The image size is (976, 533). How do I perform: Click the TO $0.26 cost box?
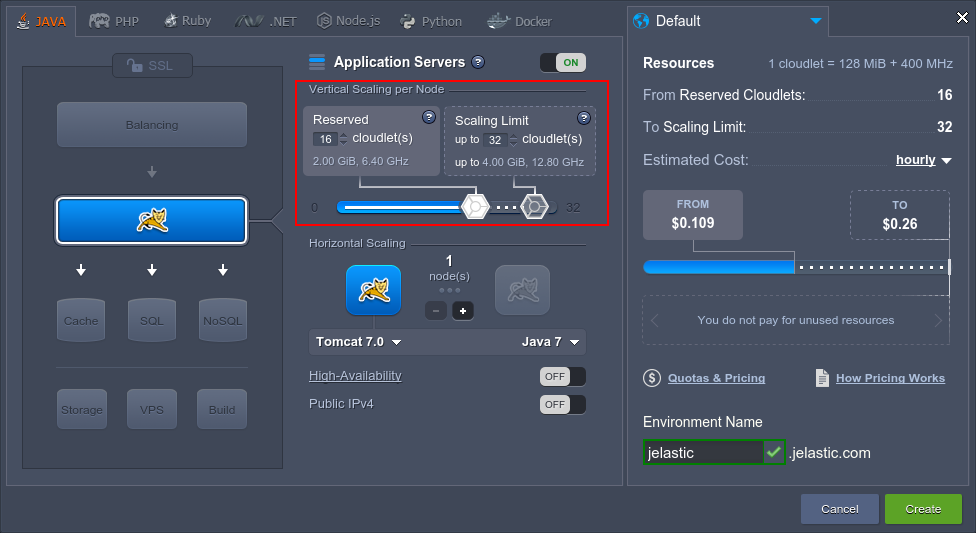click(899, 215)
